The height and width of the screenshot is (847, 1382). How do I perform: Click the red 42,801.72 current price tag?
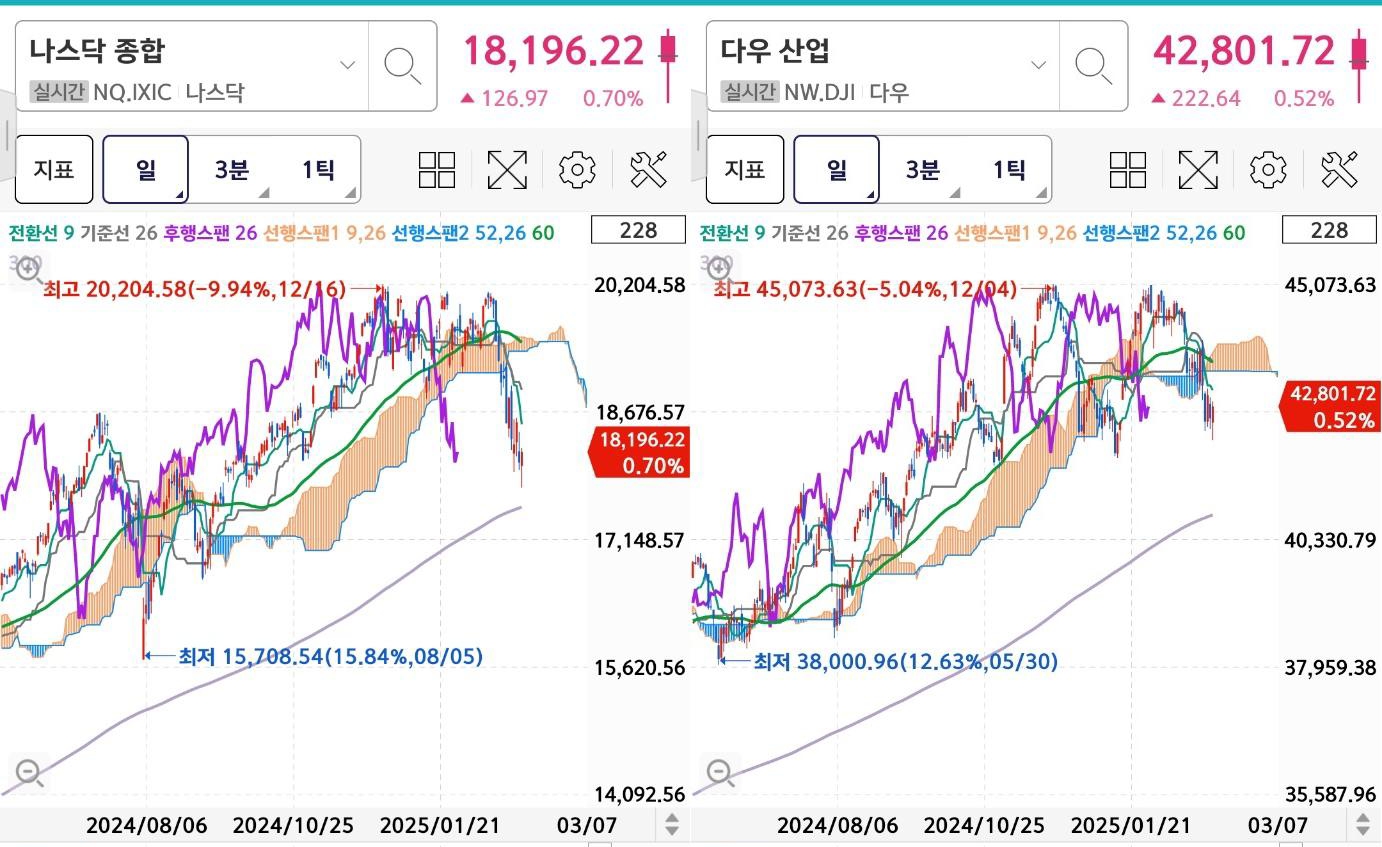1330,406
